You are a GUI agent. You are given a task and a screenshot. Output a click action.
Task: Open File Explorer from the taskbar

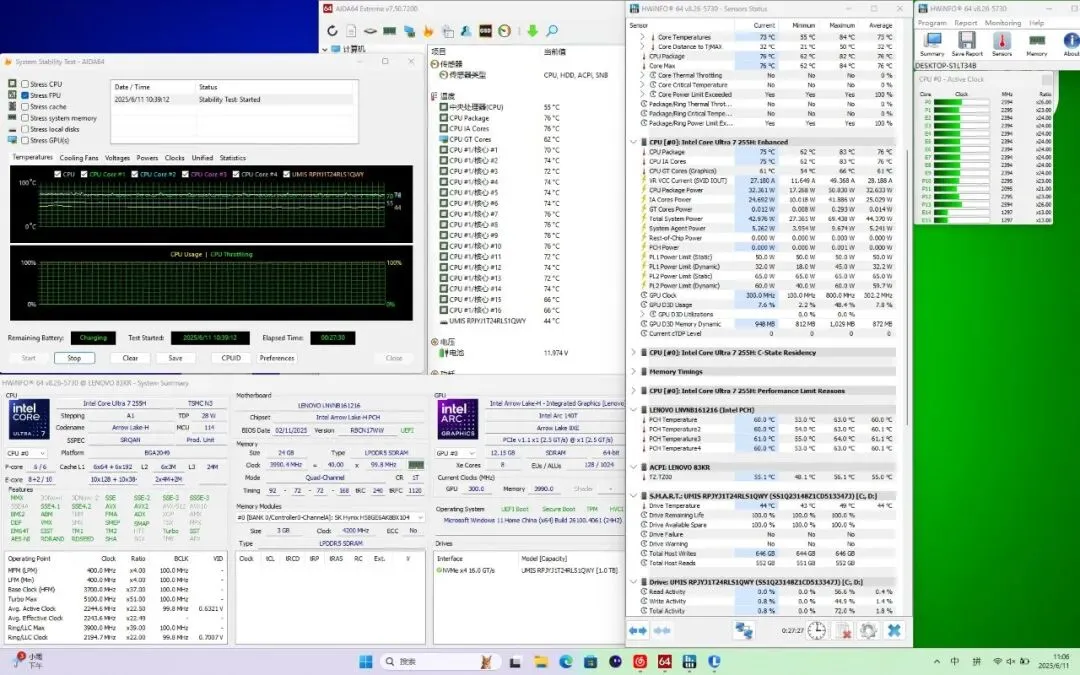pyautogui.click(x=541, y=662)
